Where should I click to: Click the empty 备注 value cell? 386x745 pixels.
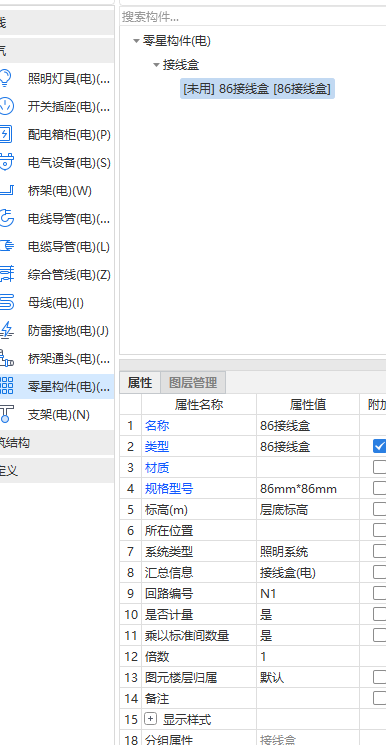308,698
